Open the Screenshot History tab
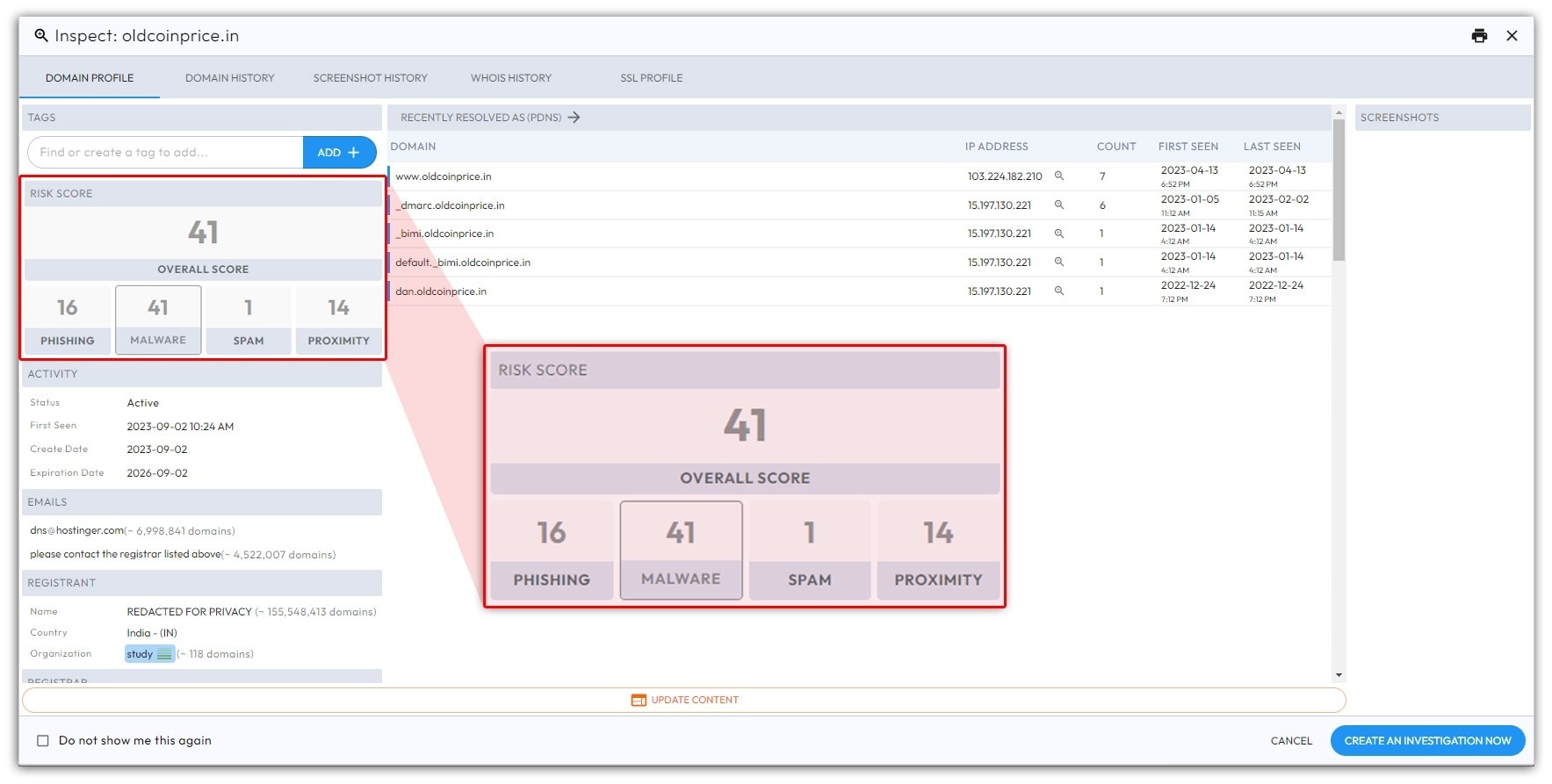The image size is (1552, 784). pos(370,78)
